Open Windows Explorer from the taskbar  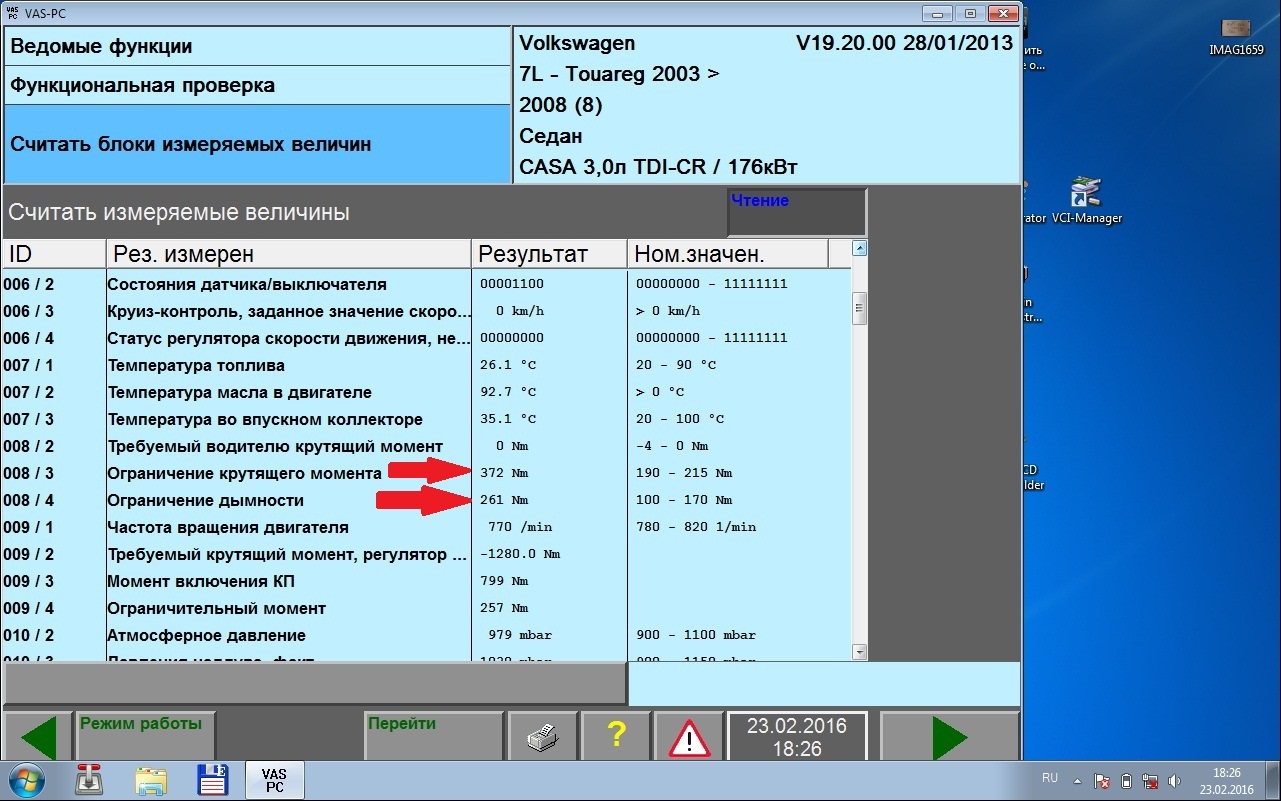point(150,780)
